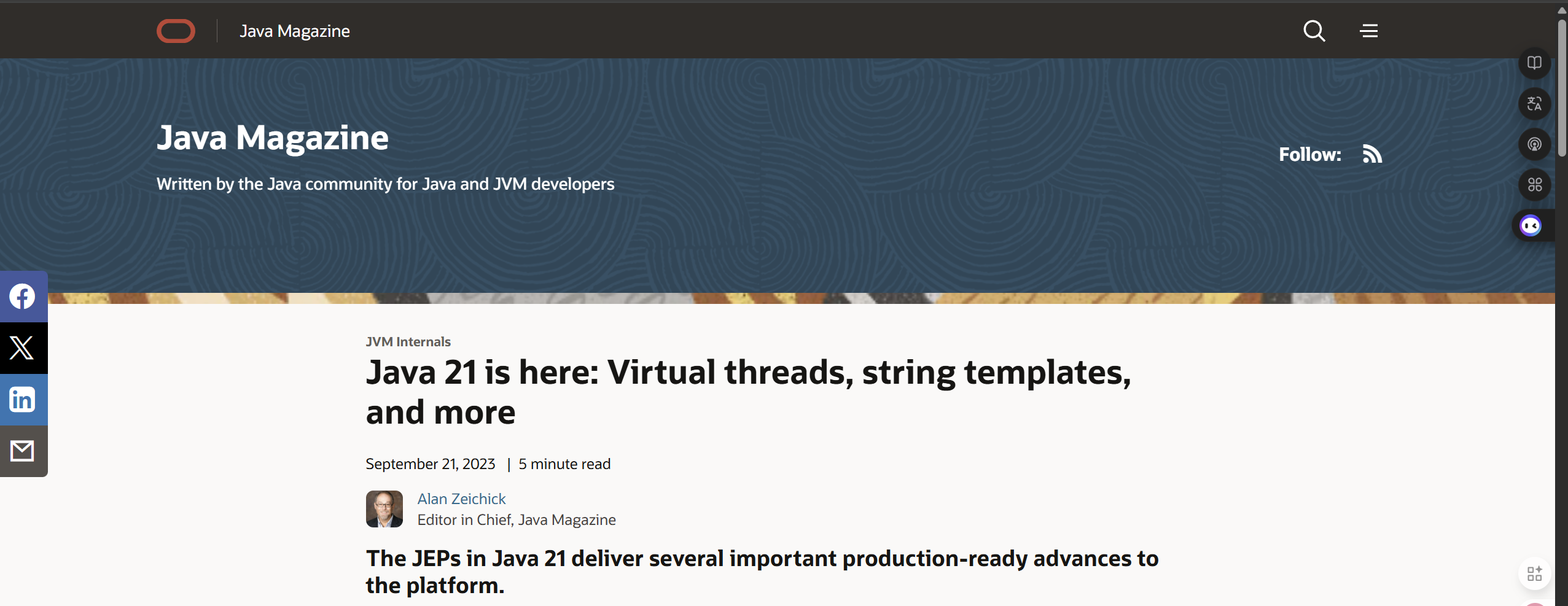This screenshot has width=1568, height=606.
Task: Click the four-circles apps icon in sidebar
Action: coord(1534,185)
